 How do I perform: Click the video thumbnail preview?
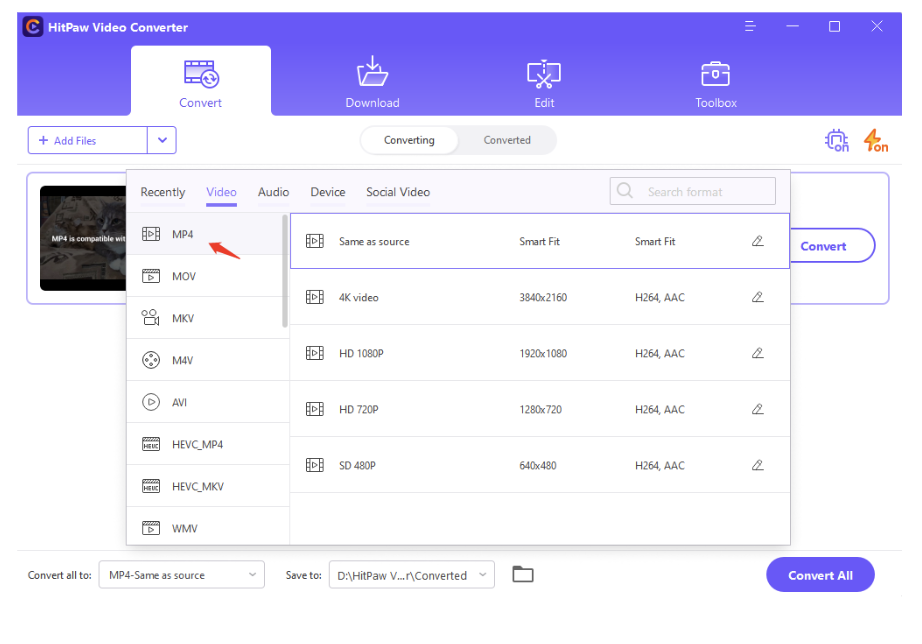tap(83, 238)
